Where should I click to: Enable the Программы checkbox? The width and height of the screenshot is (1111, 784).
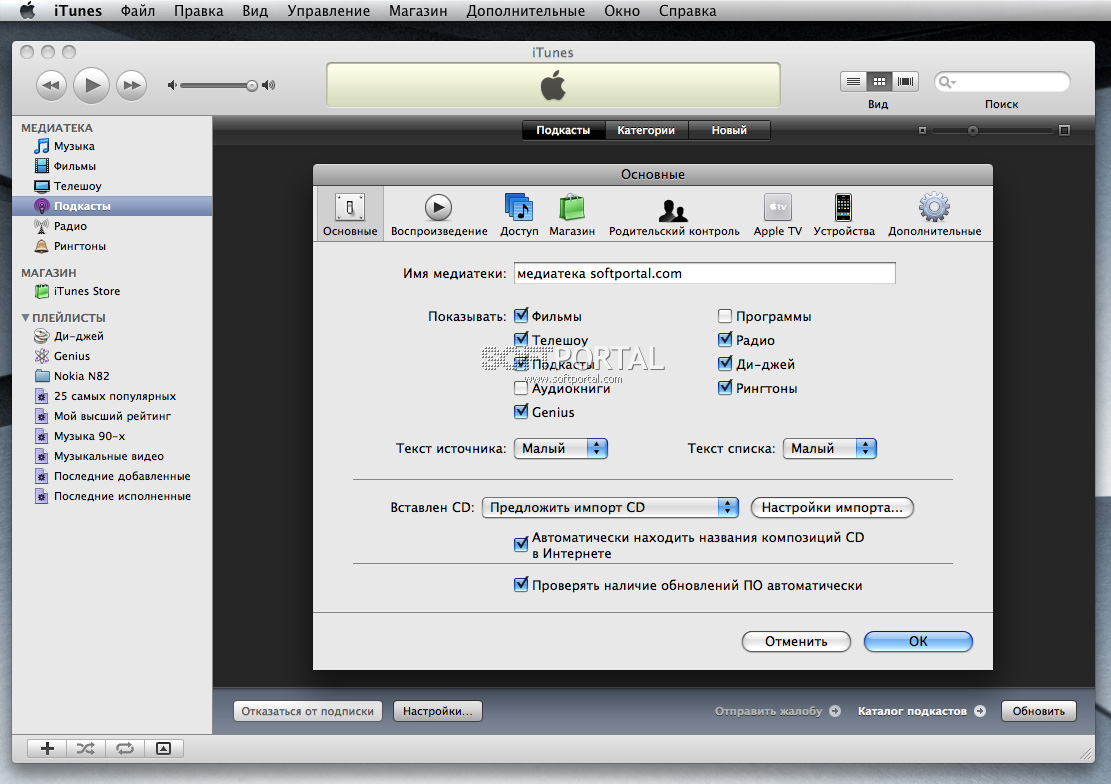[x=725, y=316]
